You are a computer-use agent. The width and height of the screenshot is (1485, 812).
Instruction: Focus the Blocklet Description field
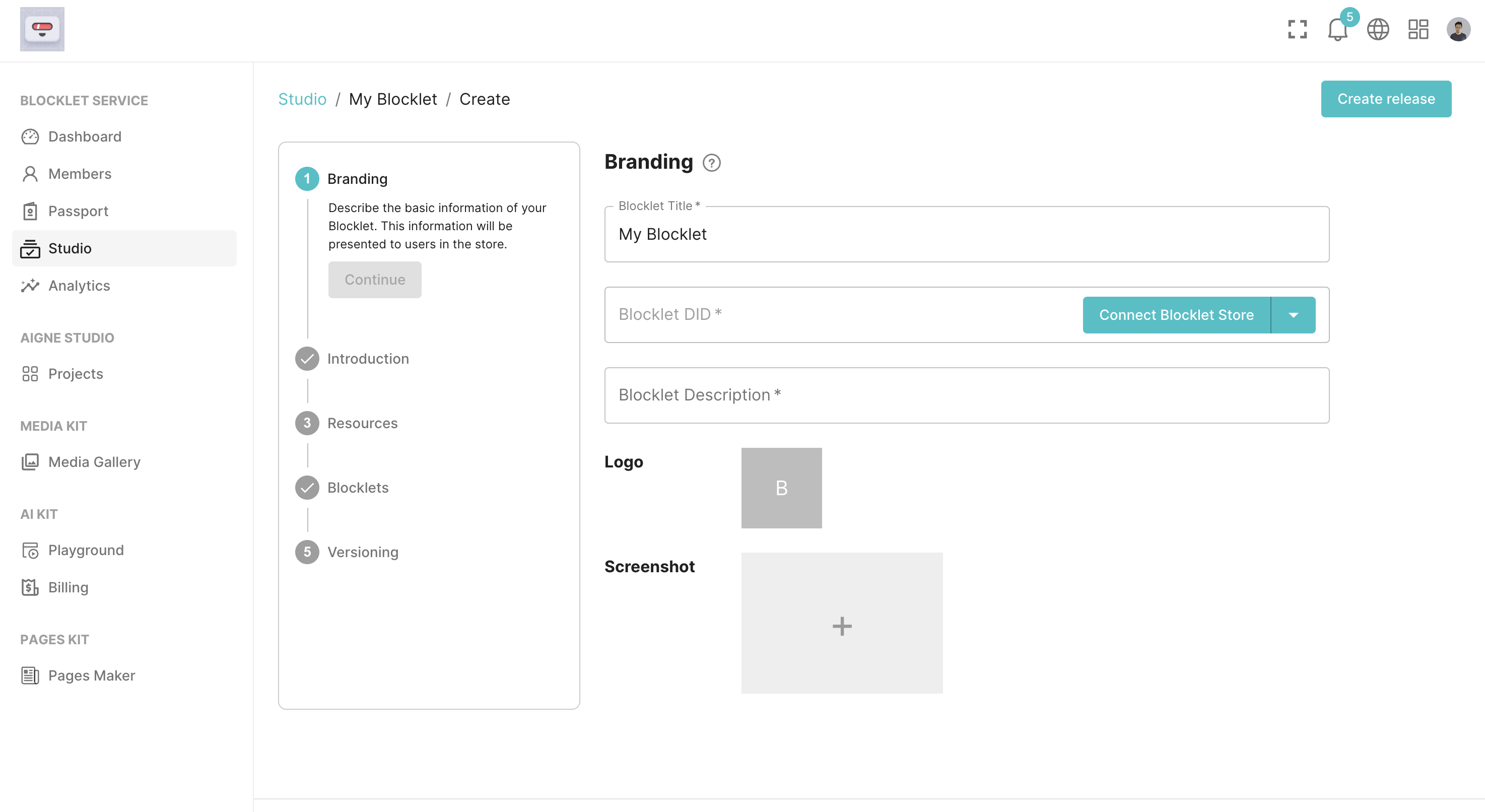point(966,395)
